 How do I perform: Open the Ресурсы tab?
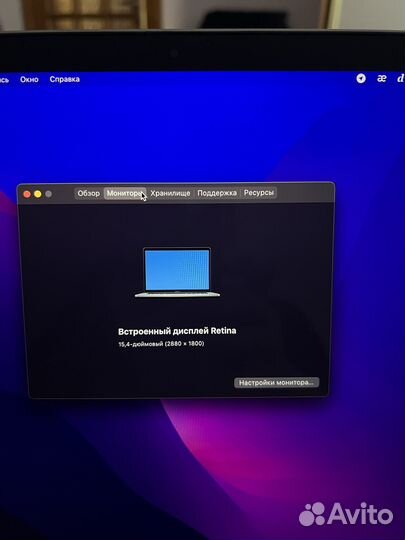[x=259, y=193]
